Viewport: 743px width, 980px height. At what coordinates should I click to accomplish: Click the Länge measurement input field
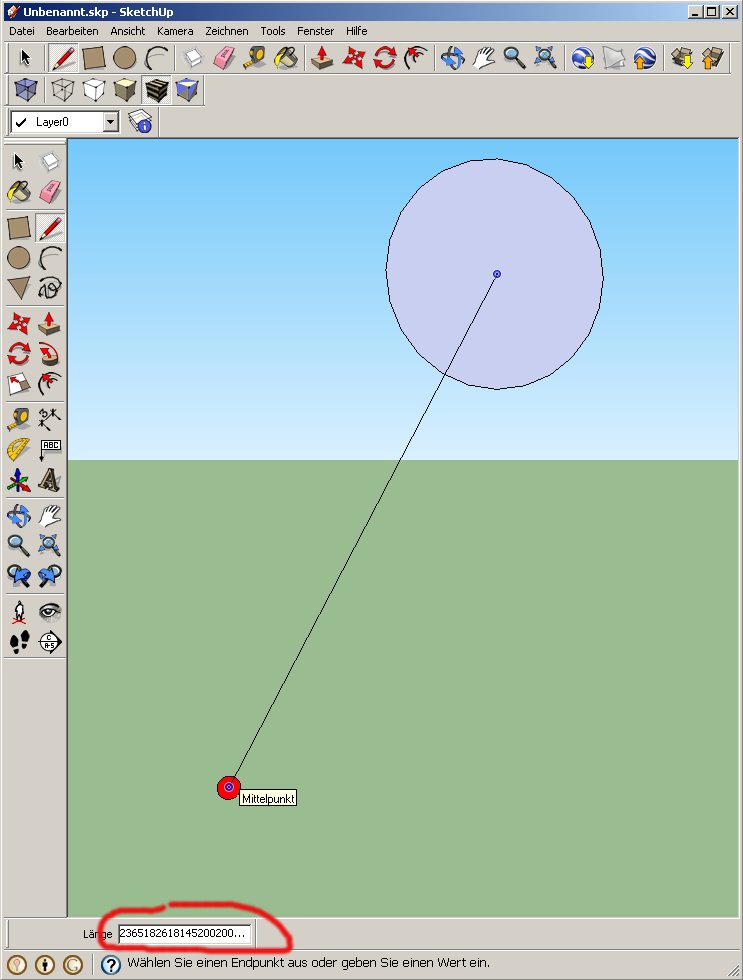pos(185,933)
